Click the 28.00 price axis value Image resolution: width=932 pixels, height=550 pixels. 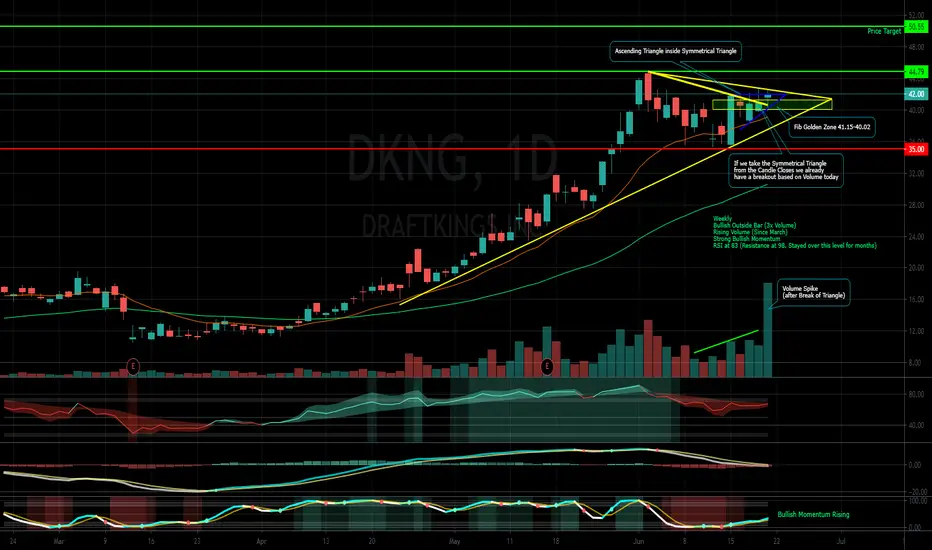(x=915, y=205)
